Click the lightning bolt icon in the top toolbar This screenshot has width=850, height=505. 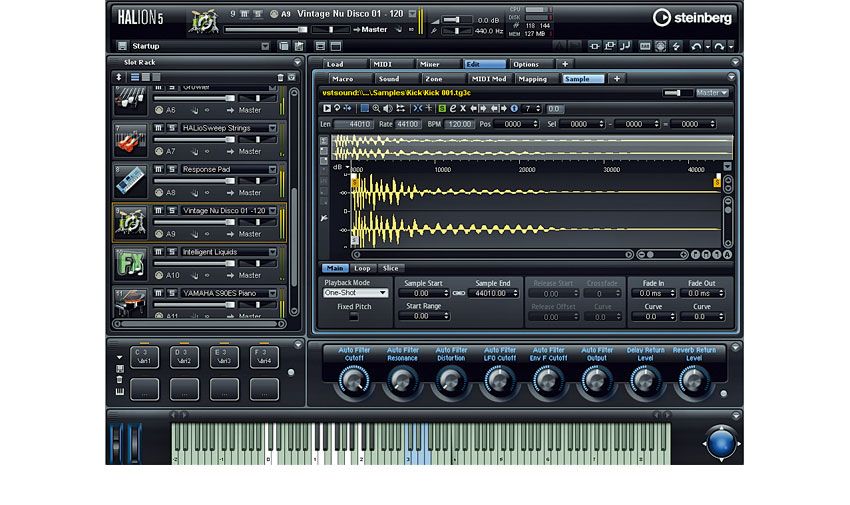[x=676, y=47]
